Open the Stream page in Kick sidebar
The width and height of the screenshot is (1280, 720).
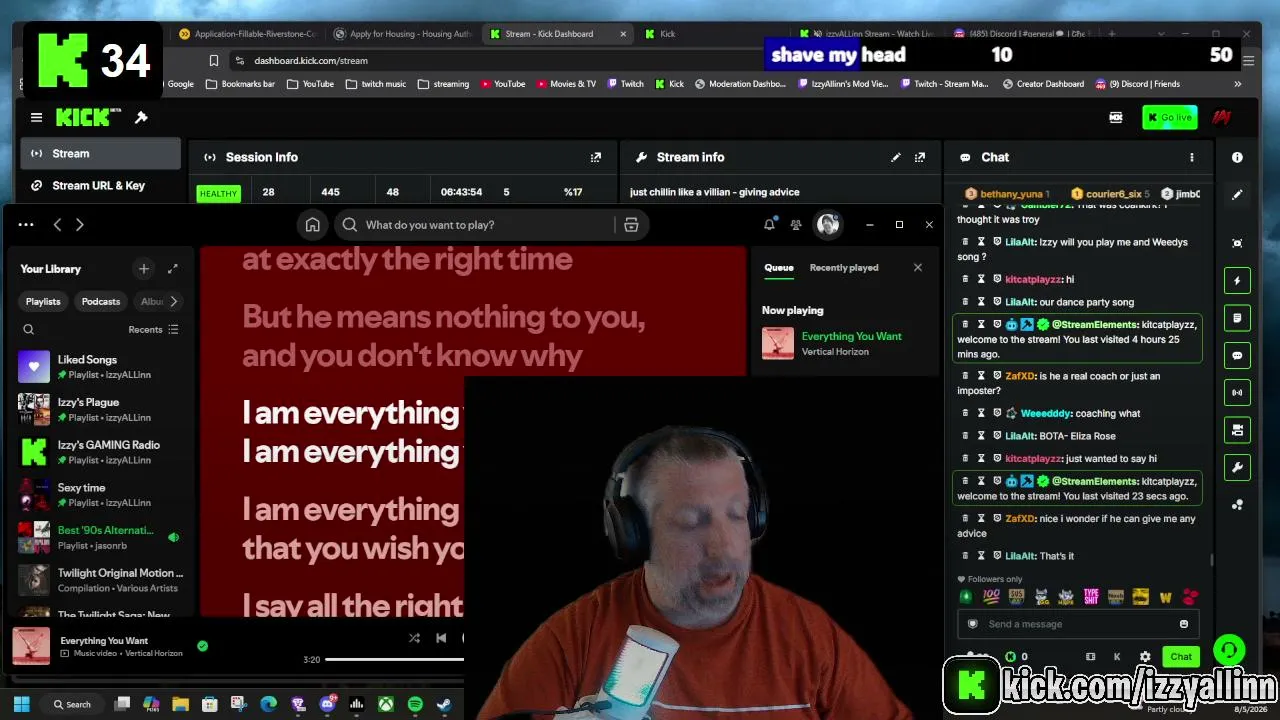[100, 154]
